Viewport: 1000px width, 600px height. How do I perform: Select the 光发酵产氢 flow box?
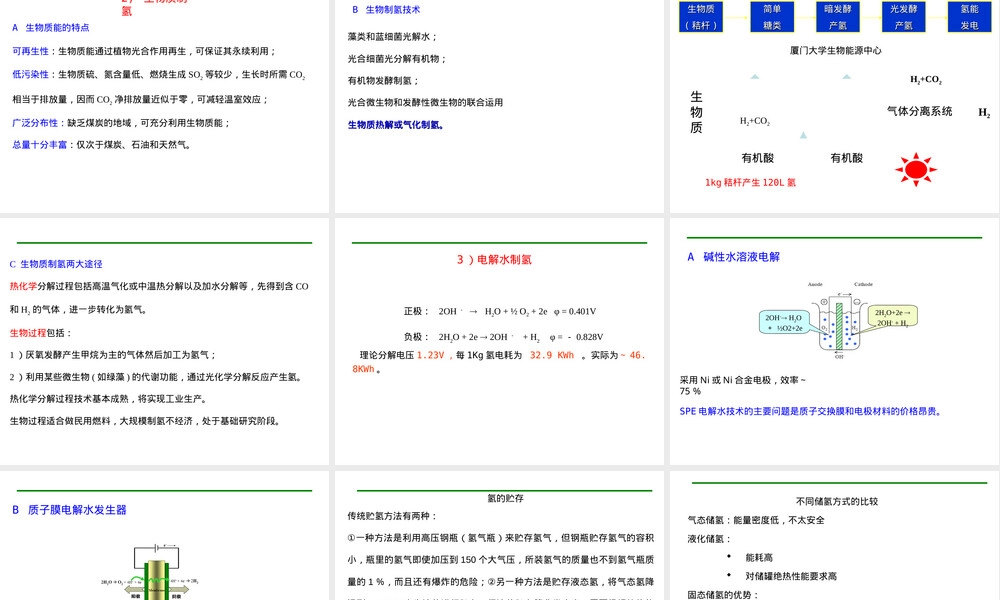coord(903,17)
